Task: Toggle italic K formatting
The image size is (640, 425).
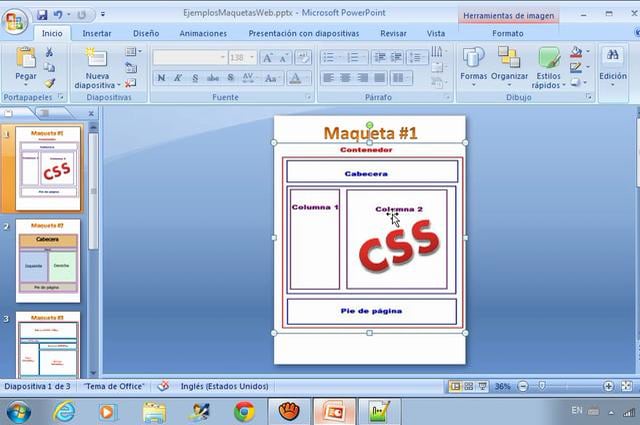Action: tap(178, 78)
